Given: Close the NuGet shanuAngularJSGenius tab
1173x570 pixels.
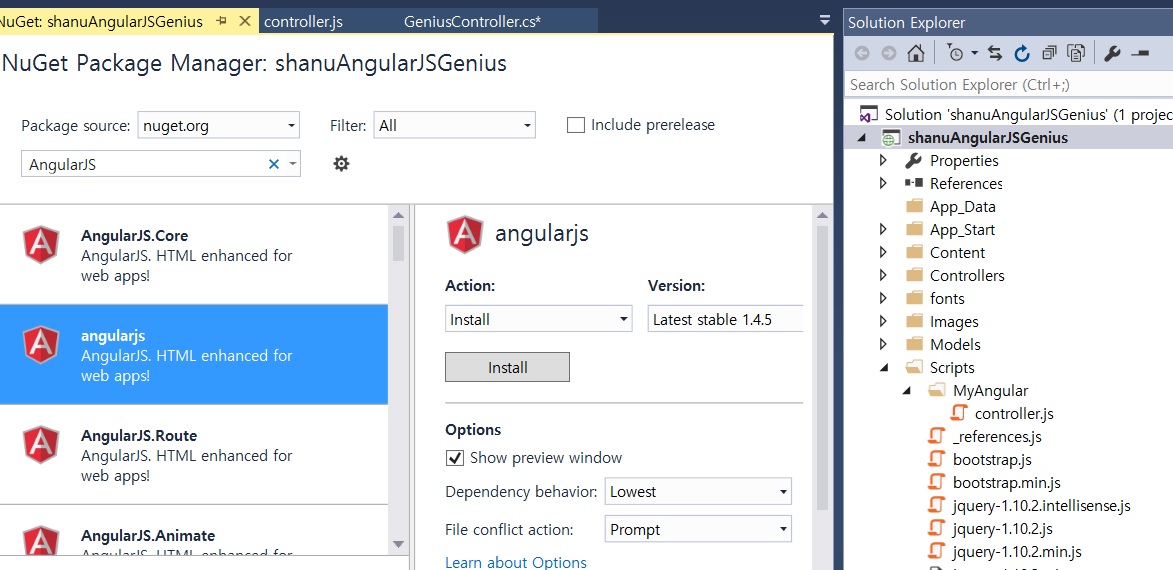Looking at the screenshot, I should point(244,22).
